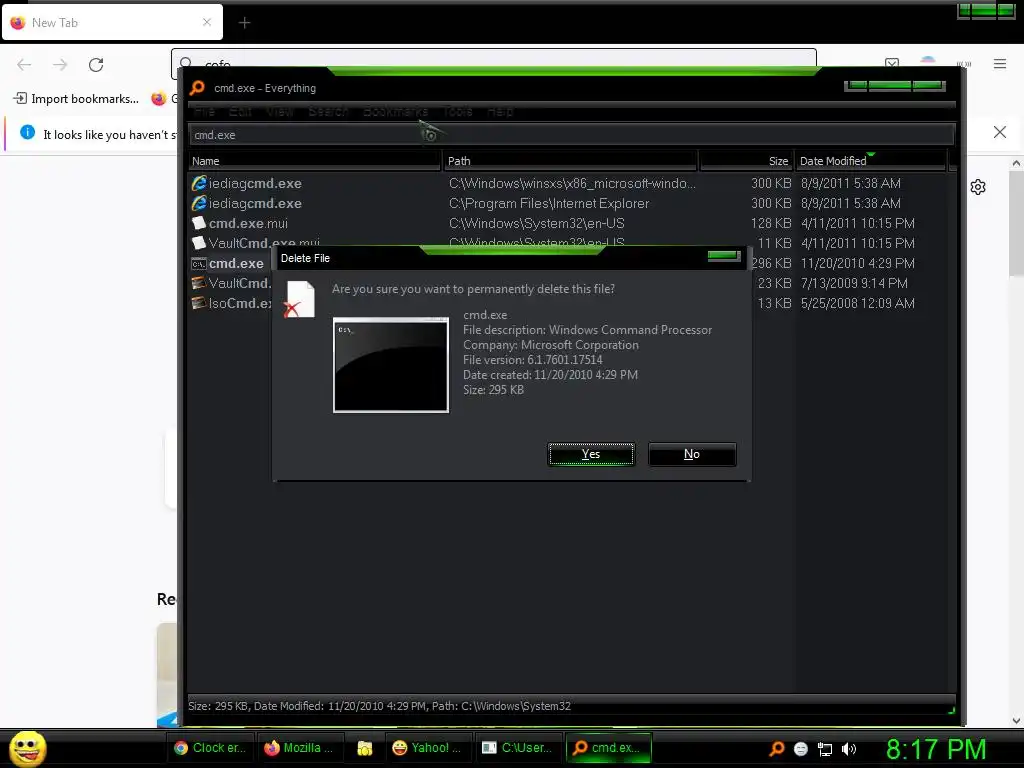The height and width of the screenshot is (768, 1024).
Task: Click icon next to VaultCmd executable row
Action: point(199,283)
